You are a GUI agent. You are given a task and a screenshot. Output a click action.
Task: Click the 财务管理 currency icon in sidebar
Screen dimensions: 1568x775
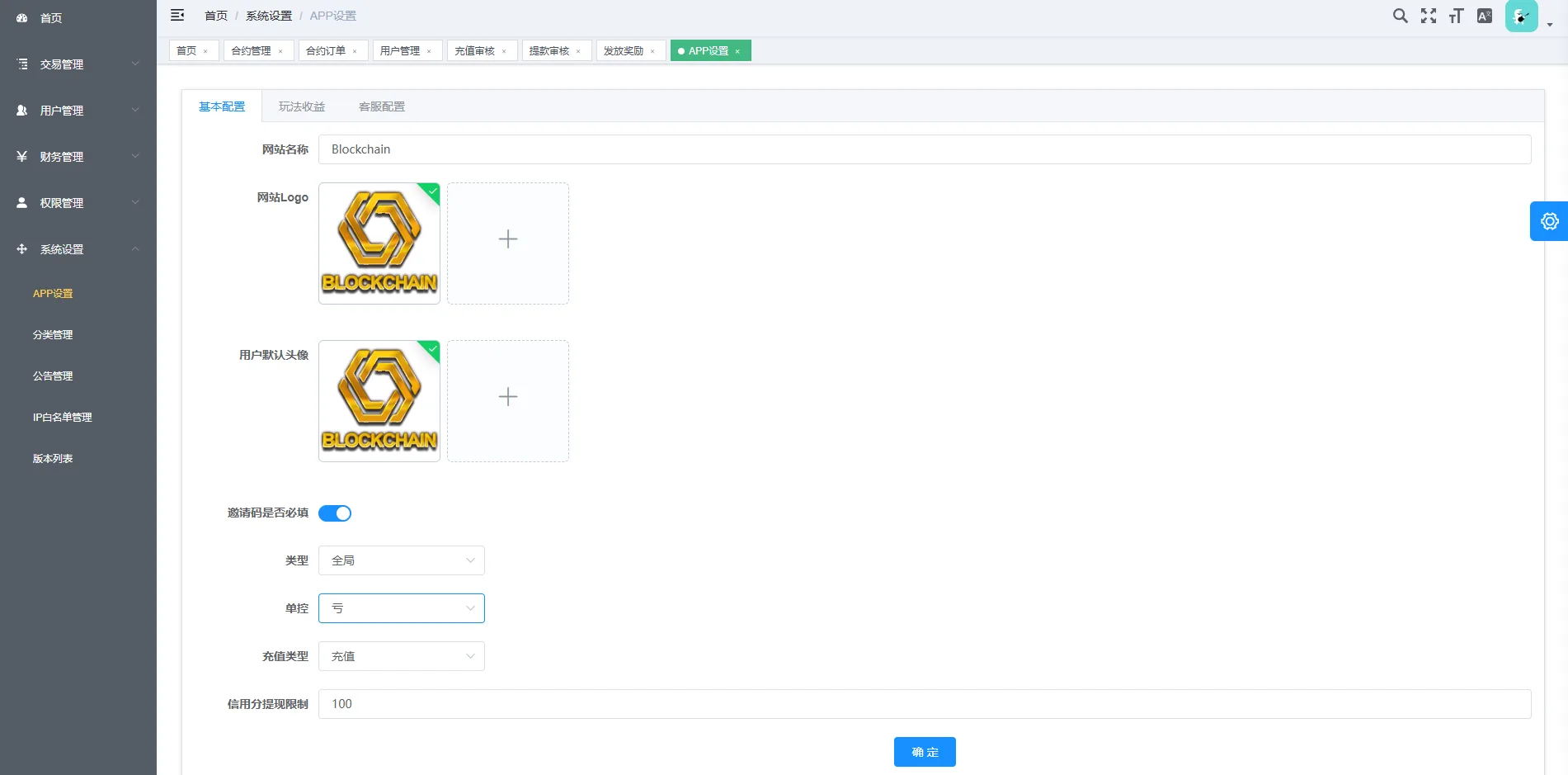(x=21, y=156)
